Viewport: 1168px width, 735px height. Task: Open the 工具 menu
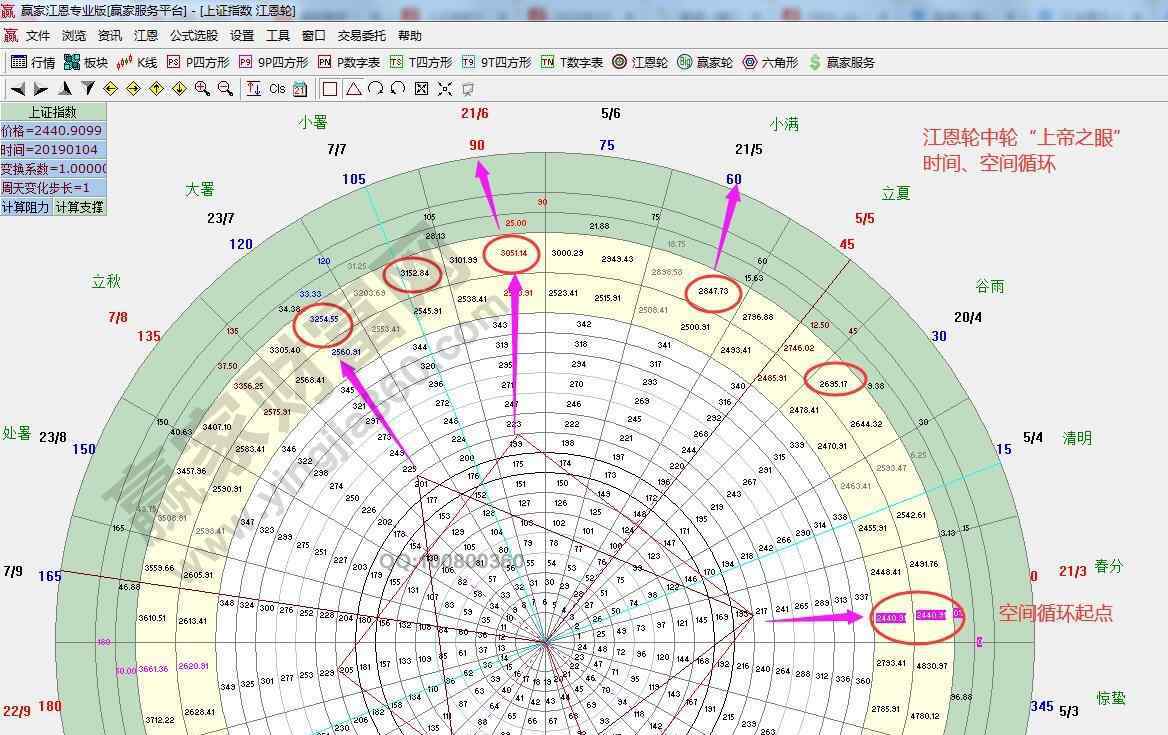coord(278,36)
